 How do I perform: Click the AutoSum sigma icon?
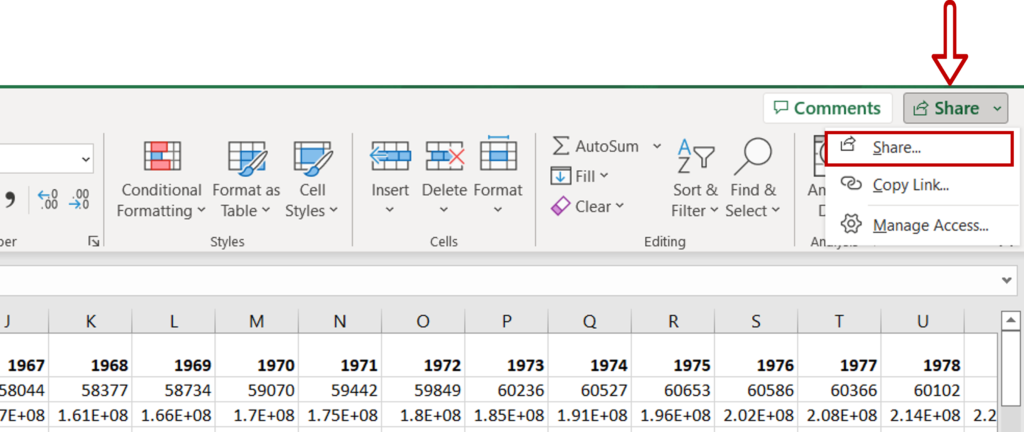561,146
